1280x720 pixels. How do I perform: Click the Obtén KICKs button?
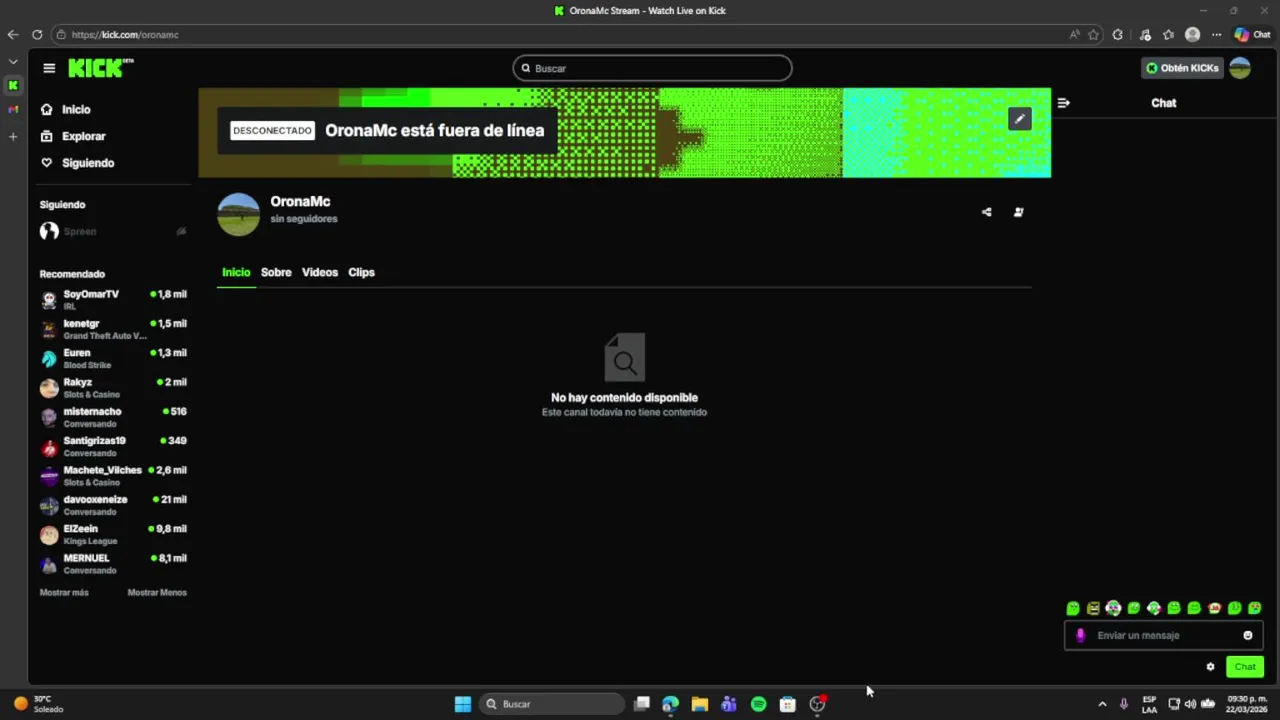[x=1182, y=68]
